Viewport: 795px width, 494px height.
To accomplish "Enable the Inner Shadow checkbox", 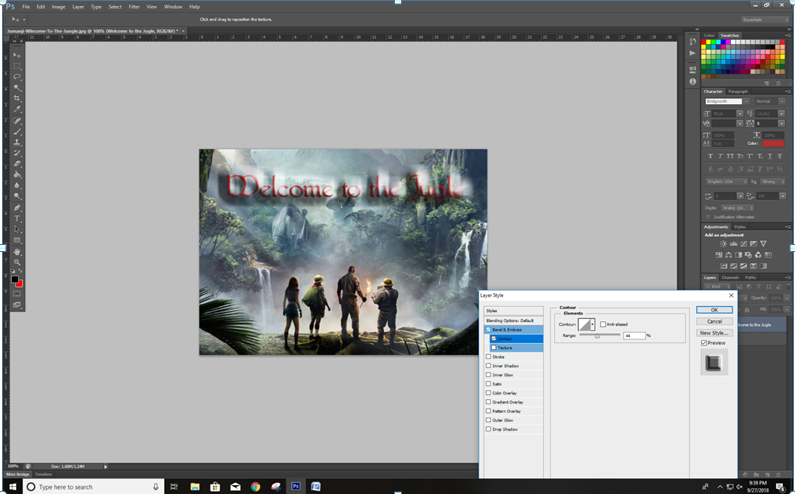I will (488, 366).
